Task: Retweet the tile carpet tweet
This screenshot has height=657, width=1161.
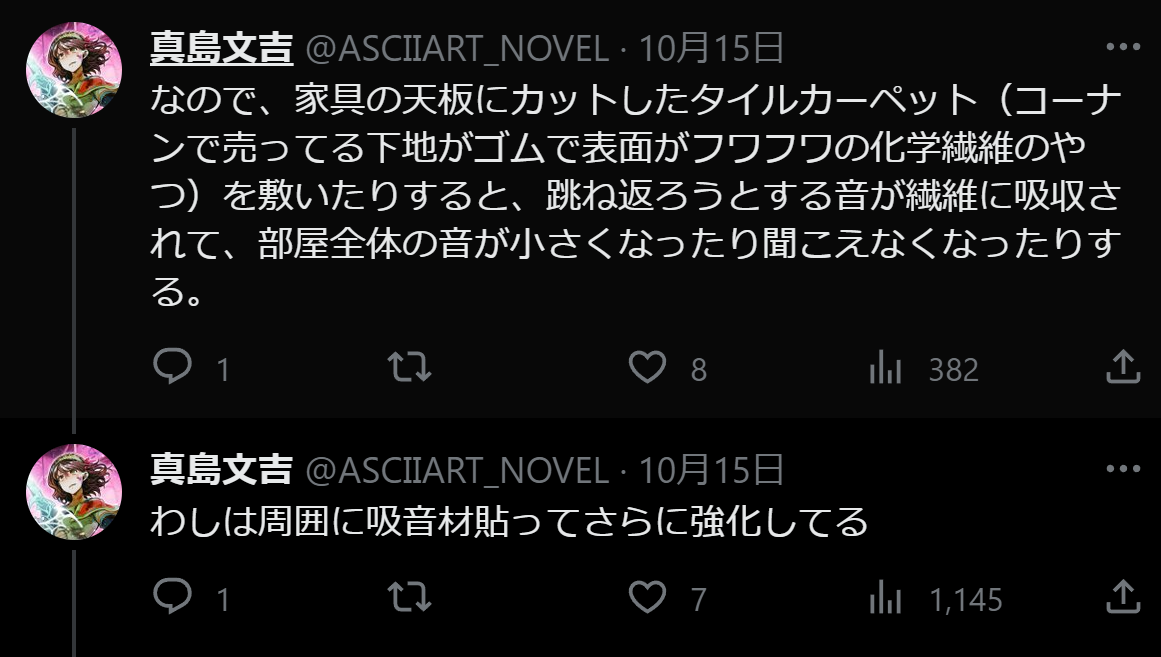Action: tap(409, 367)
